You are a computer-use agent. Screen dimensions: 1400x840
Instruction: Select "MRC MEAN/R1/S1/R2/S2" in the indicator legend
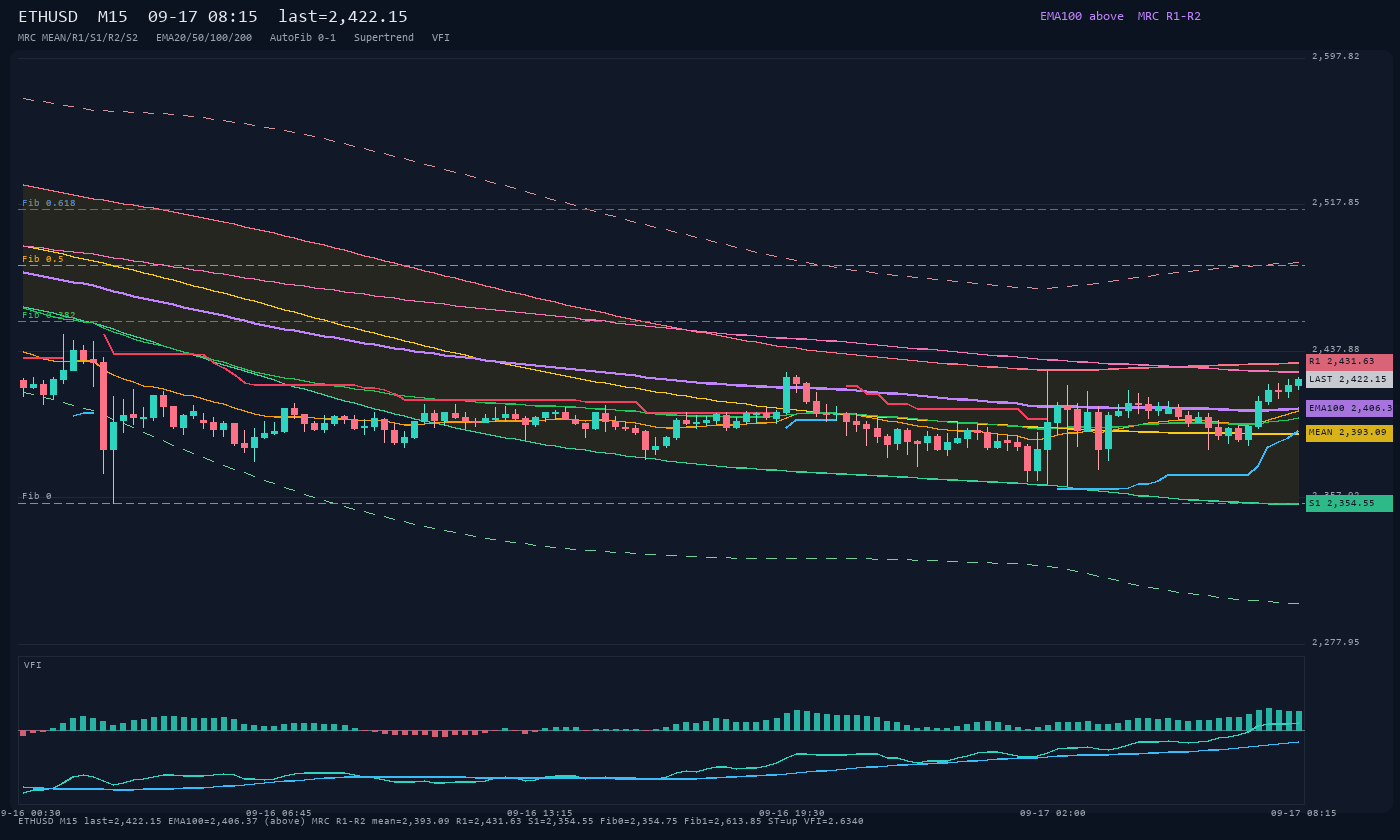[x=78, y=38]
